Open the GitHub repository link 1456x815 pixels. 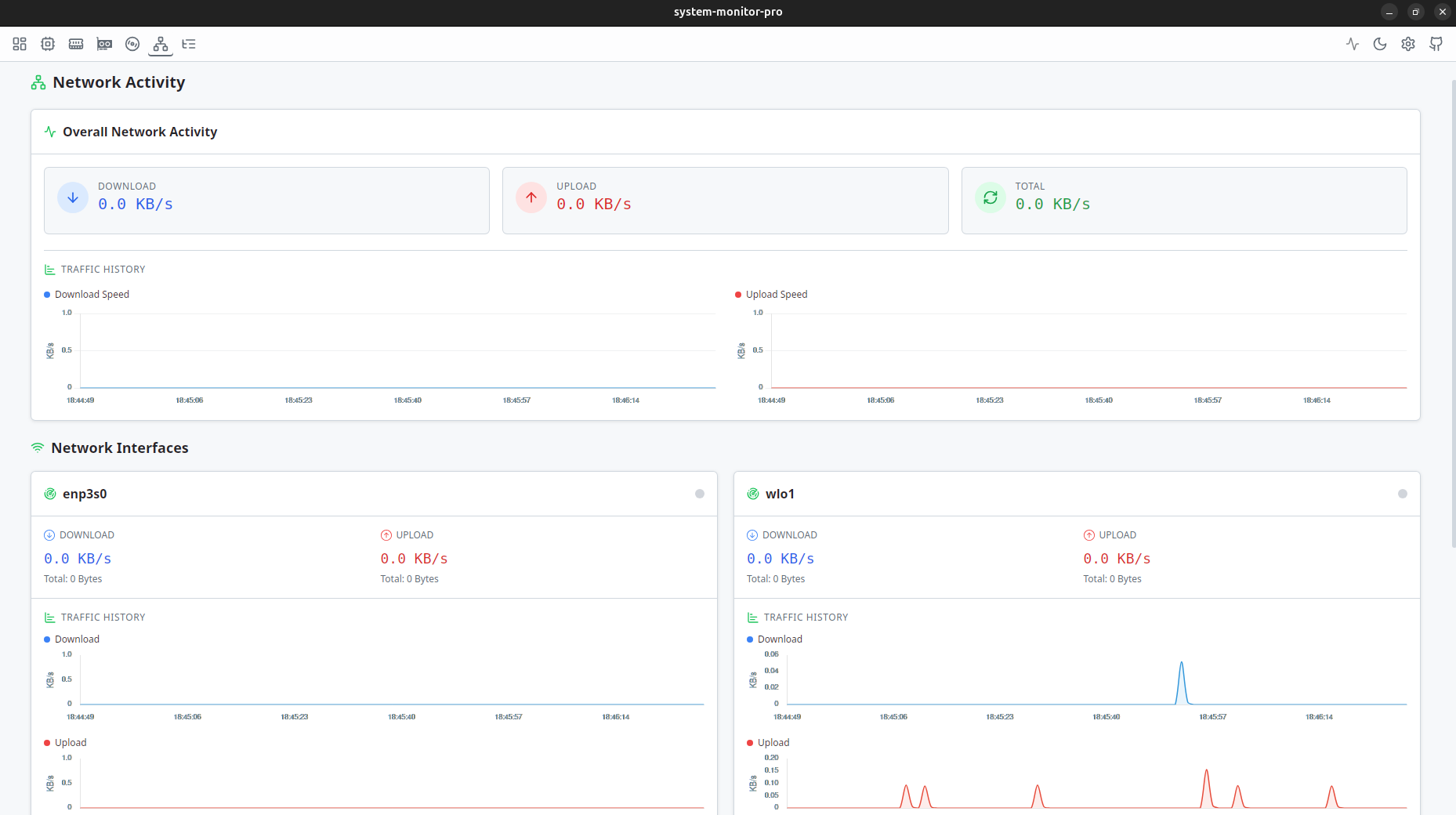coord(1436,45)
